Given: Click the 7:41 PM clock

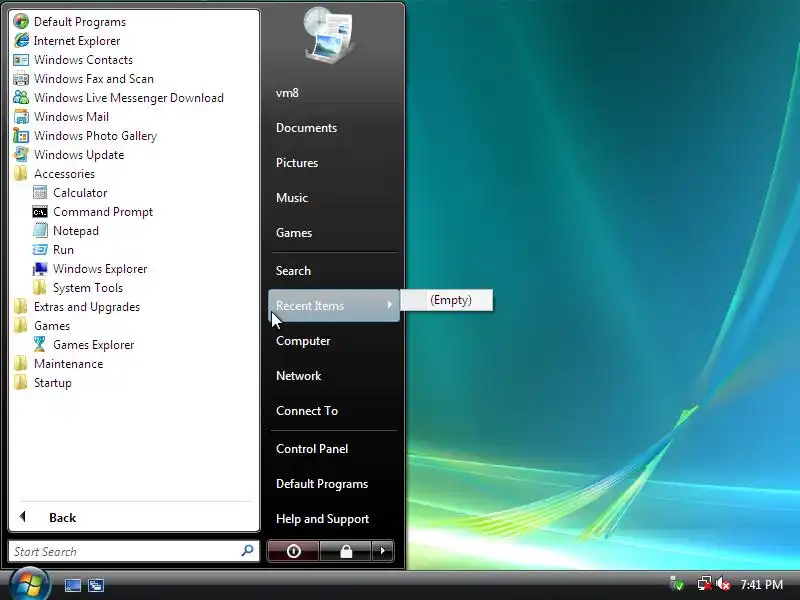Looking at the screenshot, I should point(762,584).
